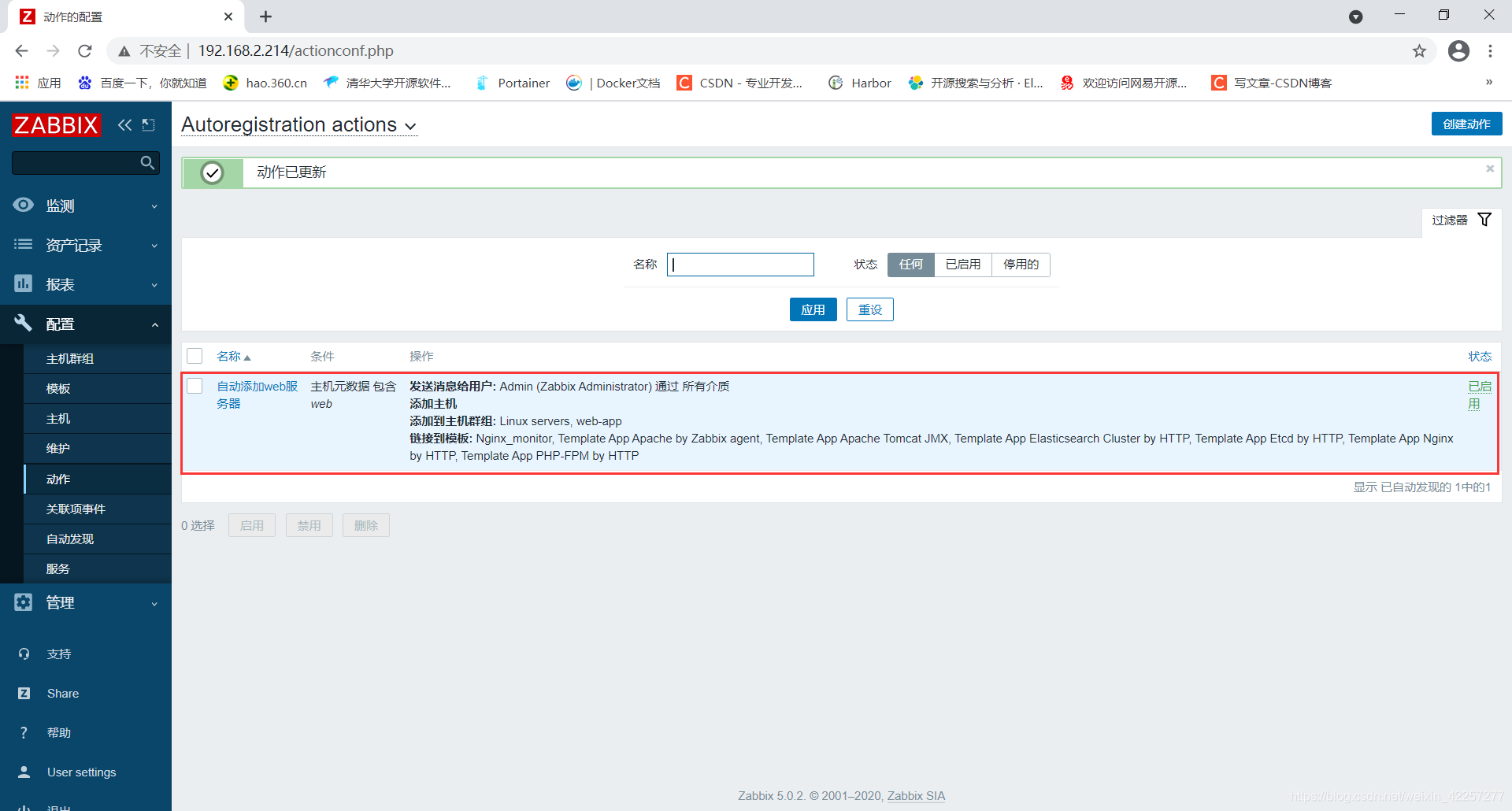Open the Chrome three-dot menu
The height and width of the screenshot is (811, 1512).
pyautogui.click(x=1490, y=51)
